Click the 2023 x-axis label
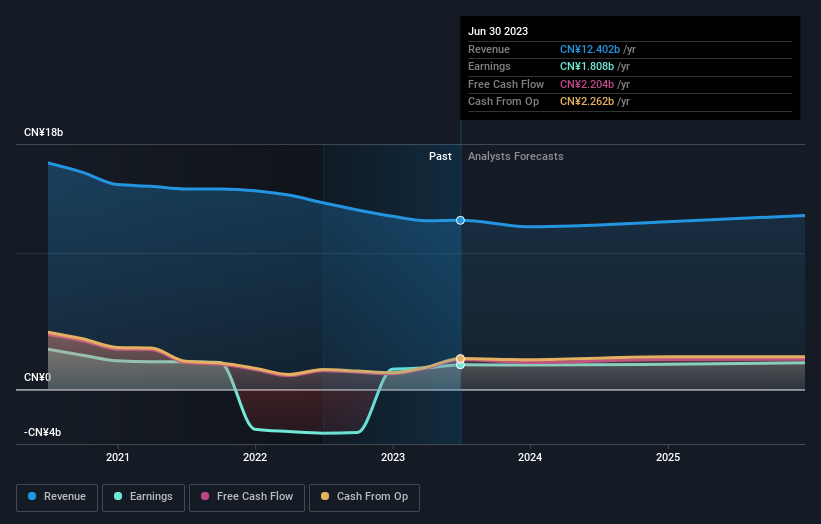The height and width of the screenshot is (524, 821). point(393,458)
